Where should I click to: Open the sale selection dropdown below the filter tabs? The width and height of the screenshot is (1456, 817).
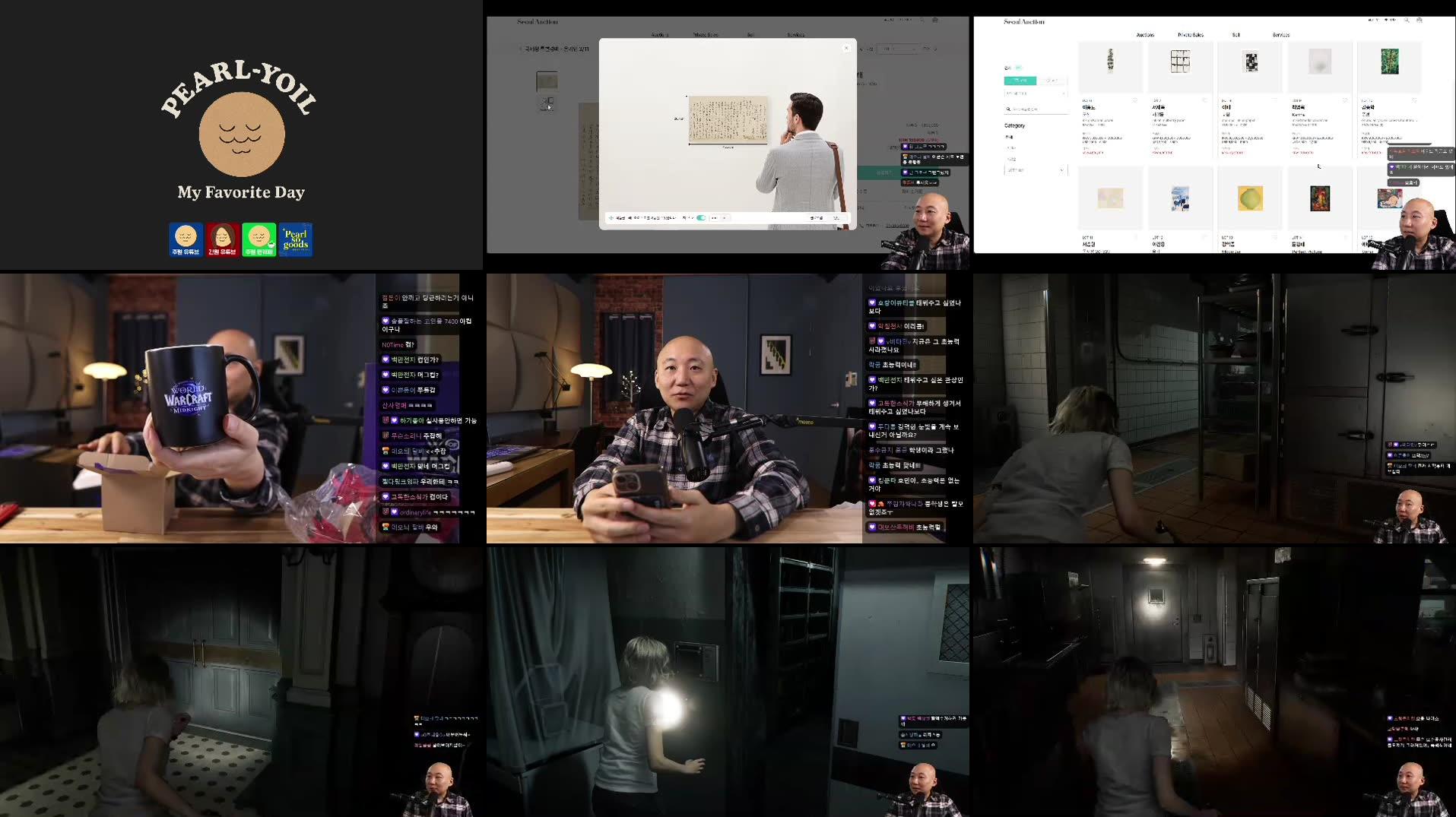(1035, 93)
